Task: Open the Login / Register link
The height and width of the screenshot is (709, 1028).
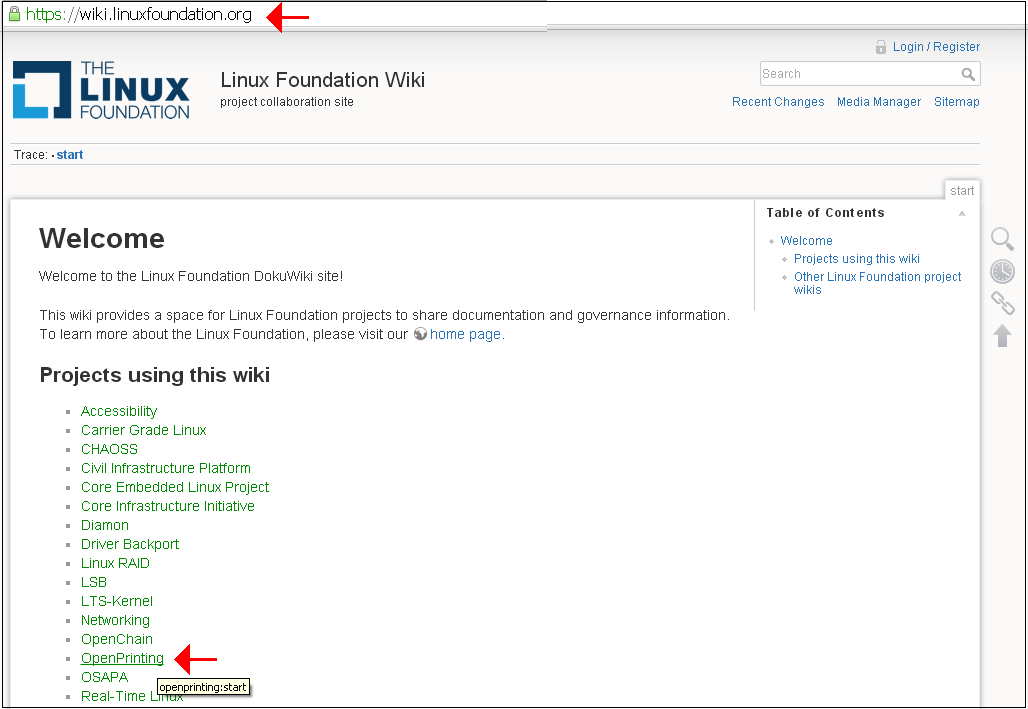Action: tap(936, 47)
